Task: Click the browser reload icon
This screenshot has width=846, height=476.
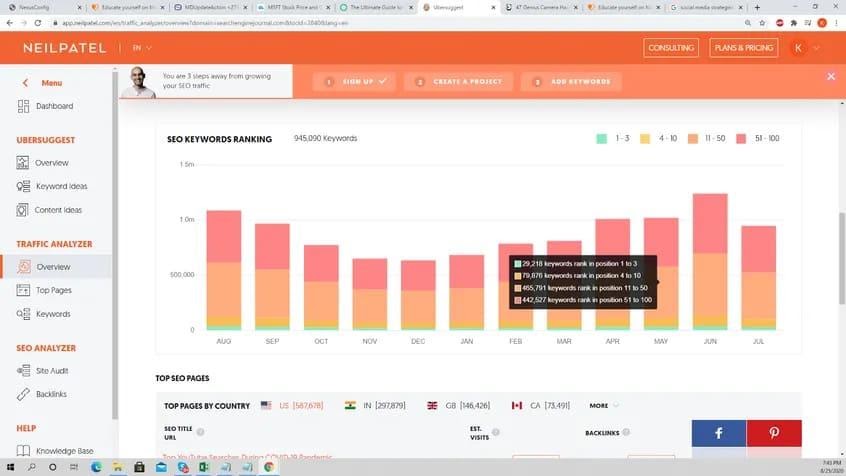Action: click(38, 23)
